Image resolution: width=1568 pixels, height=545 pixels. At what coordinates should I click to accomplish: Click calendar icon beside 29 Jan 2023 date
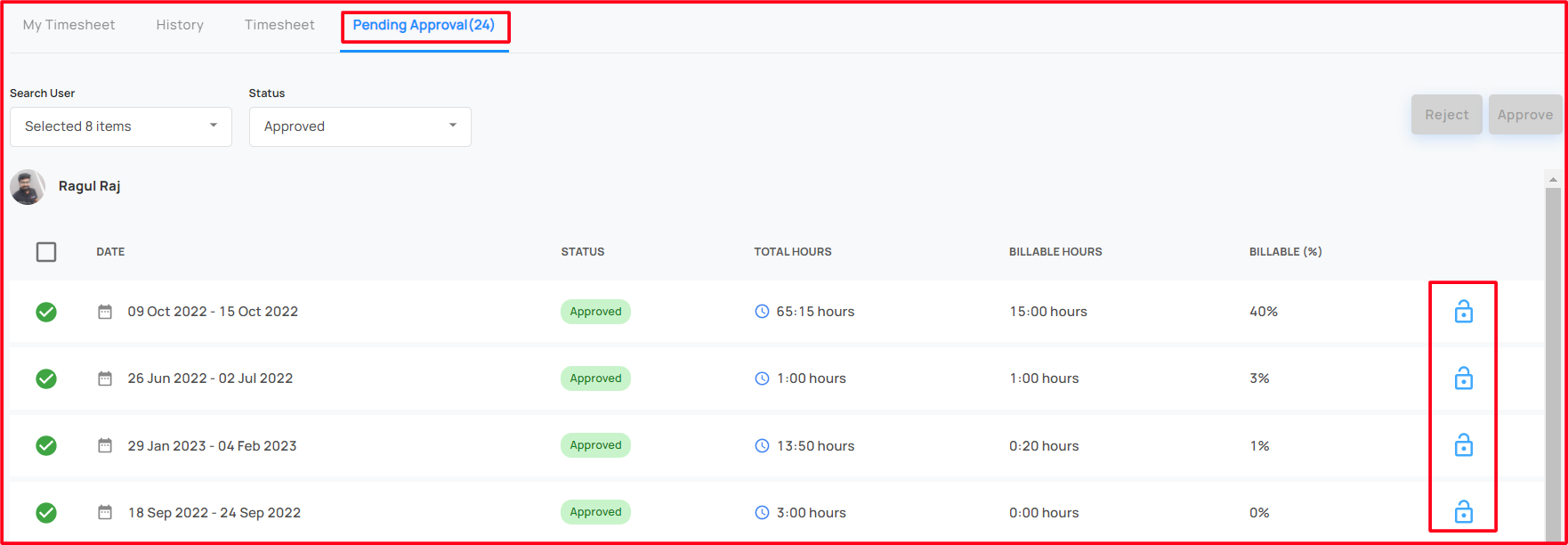(x=105, y=445)
